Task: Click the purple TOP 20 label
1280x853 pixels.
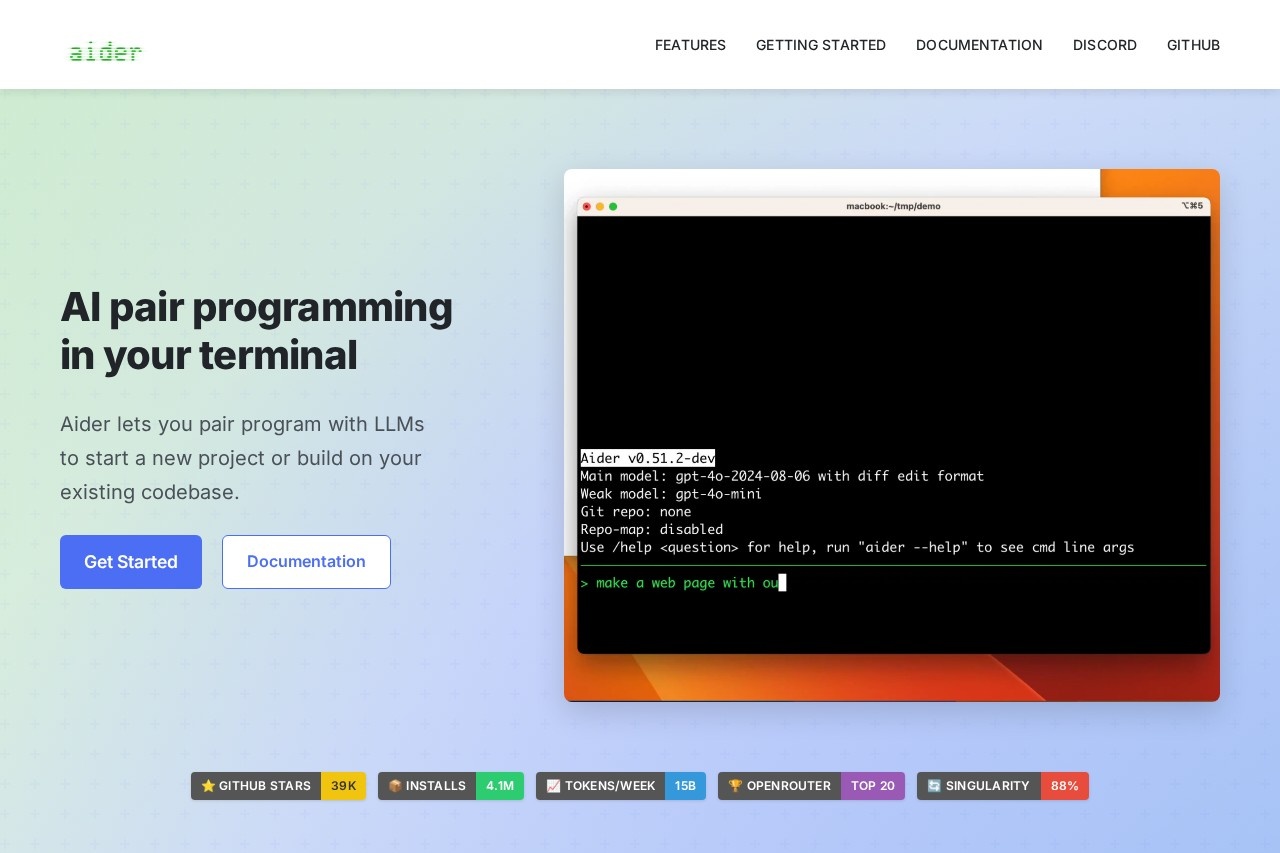Action: tap(872, 786)
